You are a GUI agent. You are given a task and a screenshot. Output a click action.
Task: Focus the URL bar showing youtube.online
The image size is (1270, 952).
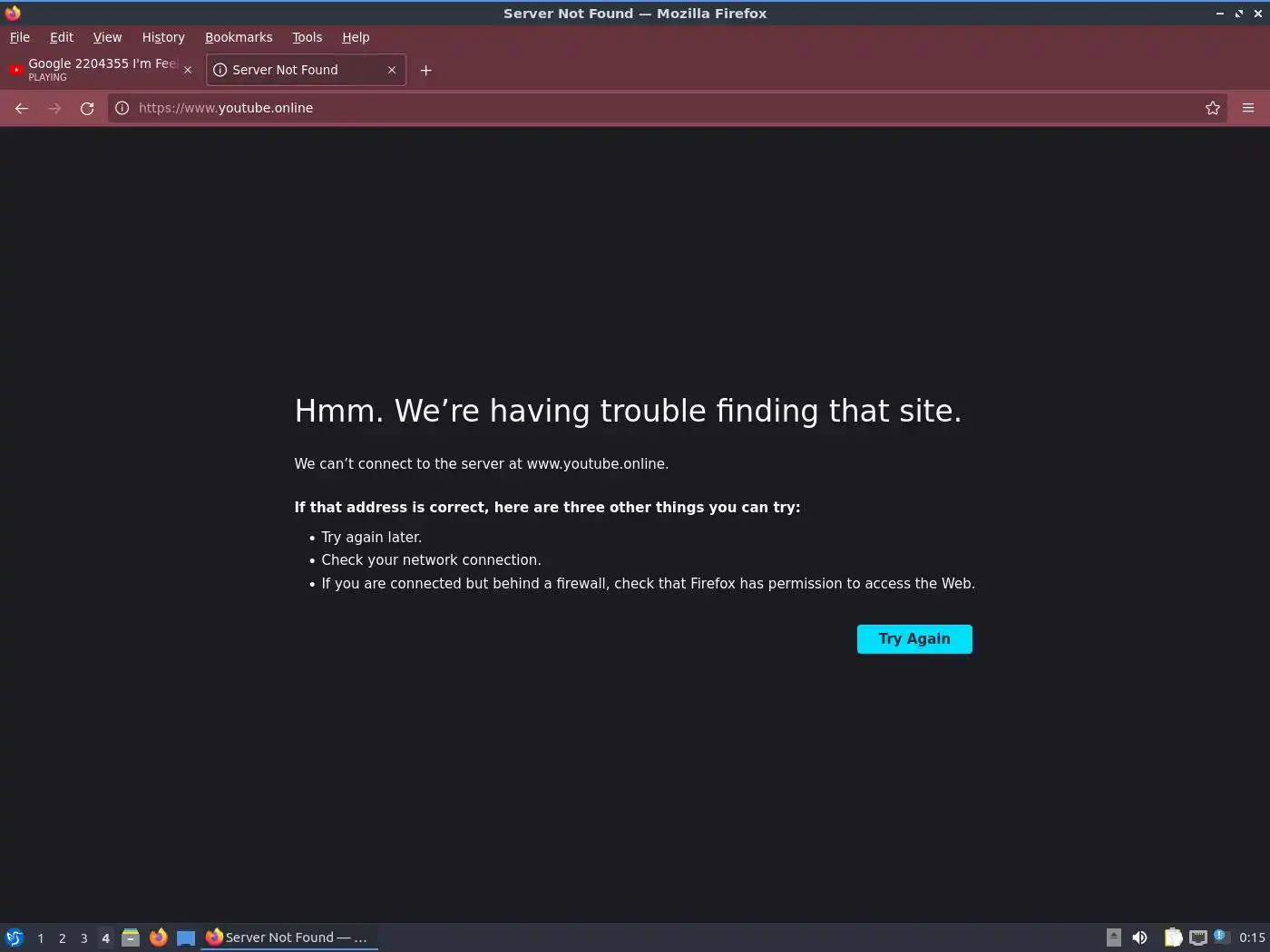tap(667, 108)
